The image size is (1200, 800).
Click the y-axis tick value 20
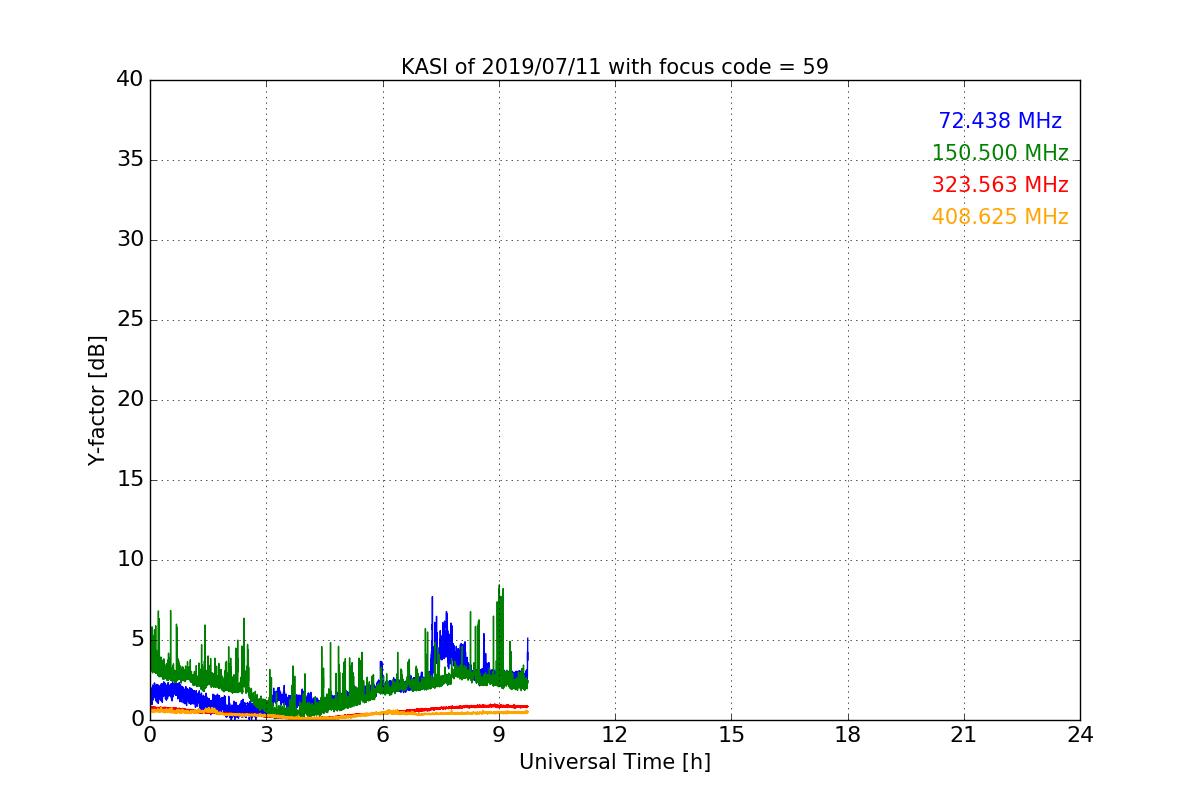(x=130, y=400)
